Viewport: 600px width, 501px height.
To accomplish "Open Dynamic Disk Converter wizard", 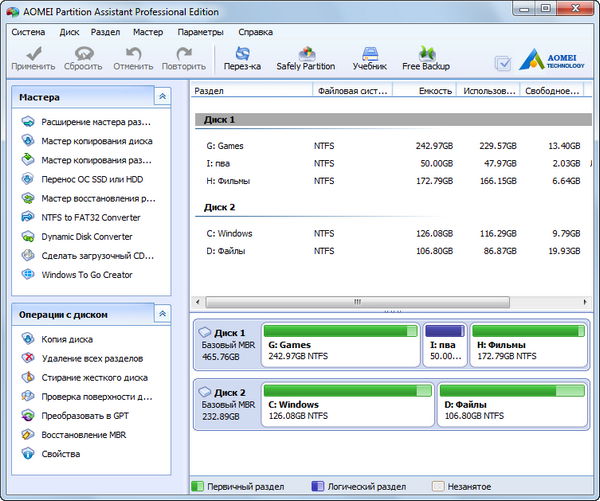I will pyautogui.click(x=86, y=236).
